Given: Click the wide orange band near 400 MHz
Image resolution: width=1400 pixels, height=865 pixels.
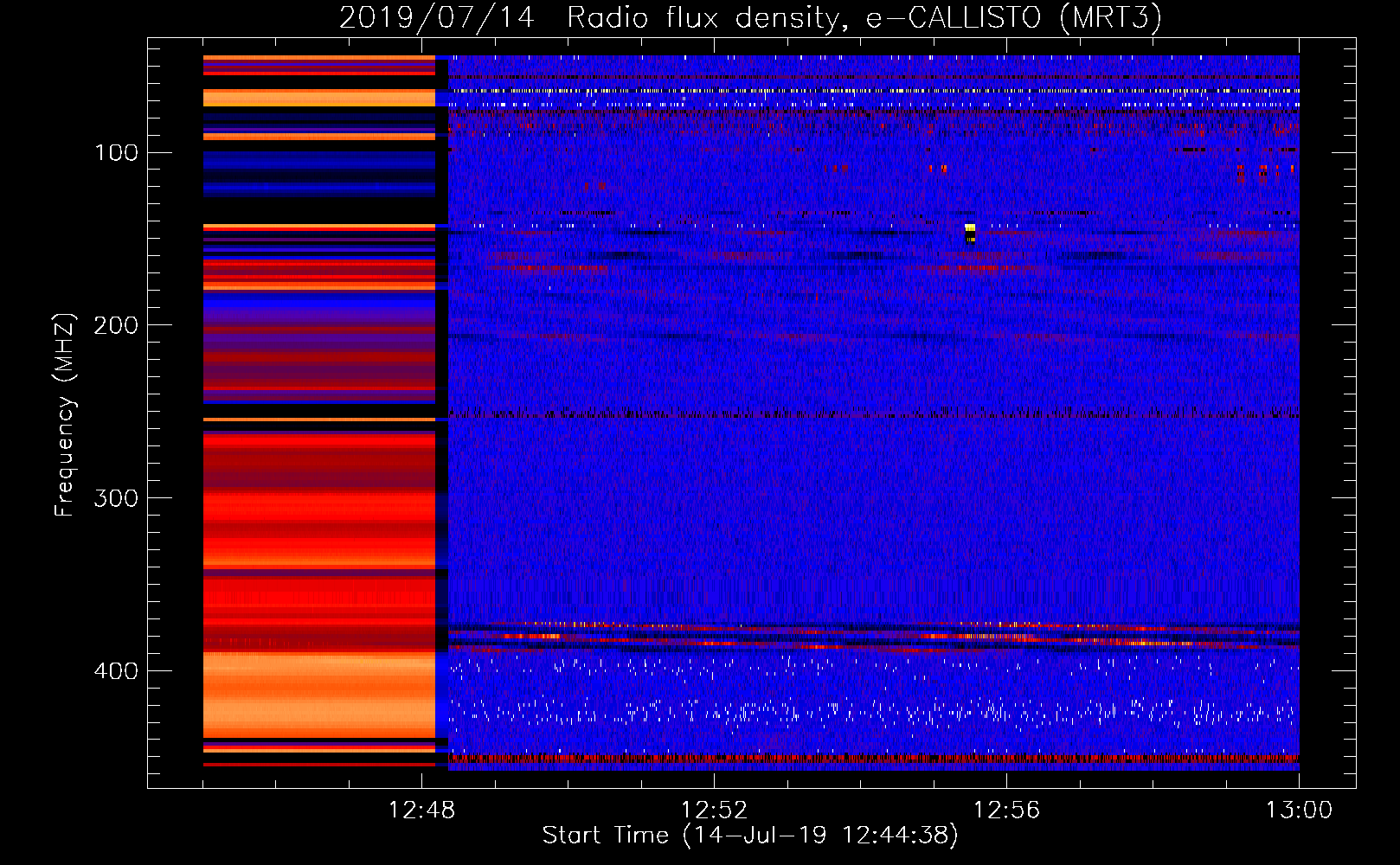Looking at the screenshot, I should point(319,695).
